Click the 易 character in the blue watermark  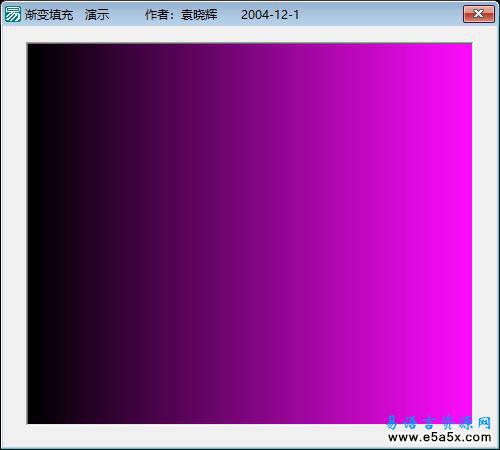[x=392, y=423]
